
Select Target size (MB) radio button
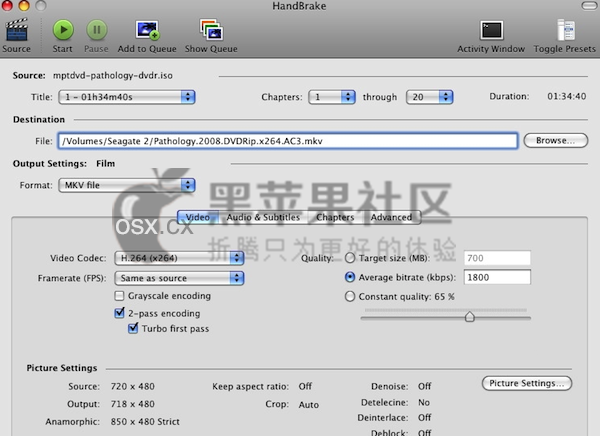350,258
